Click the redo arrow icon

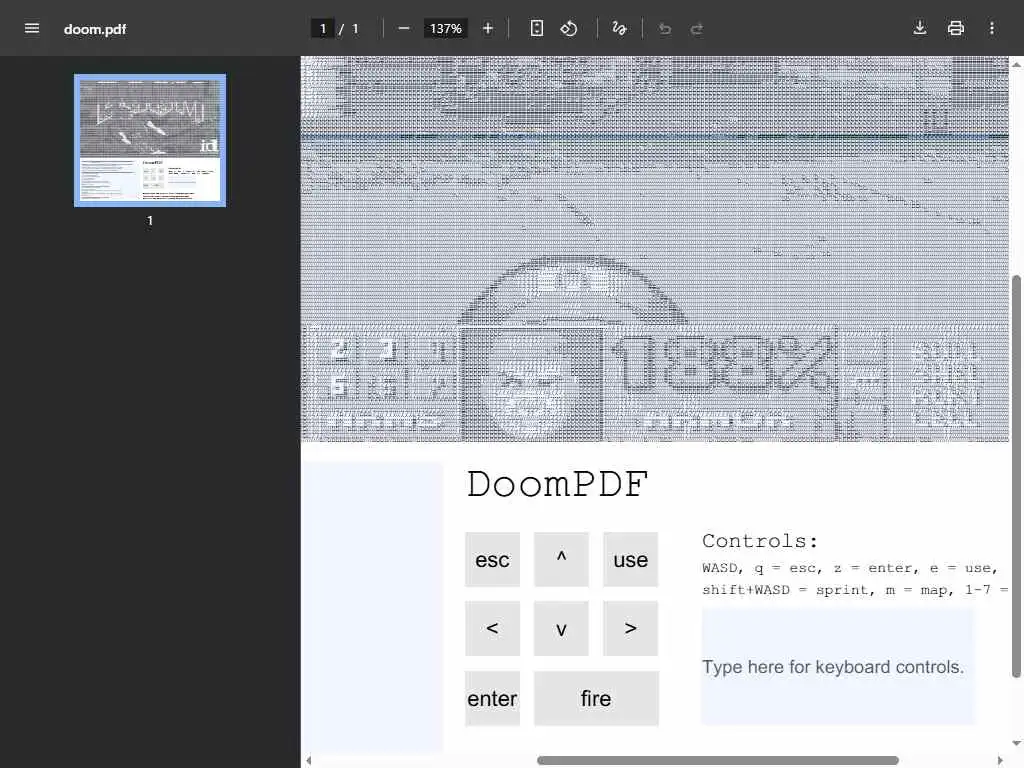coord(697,28)
